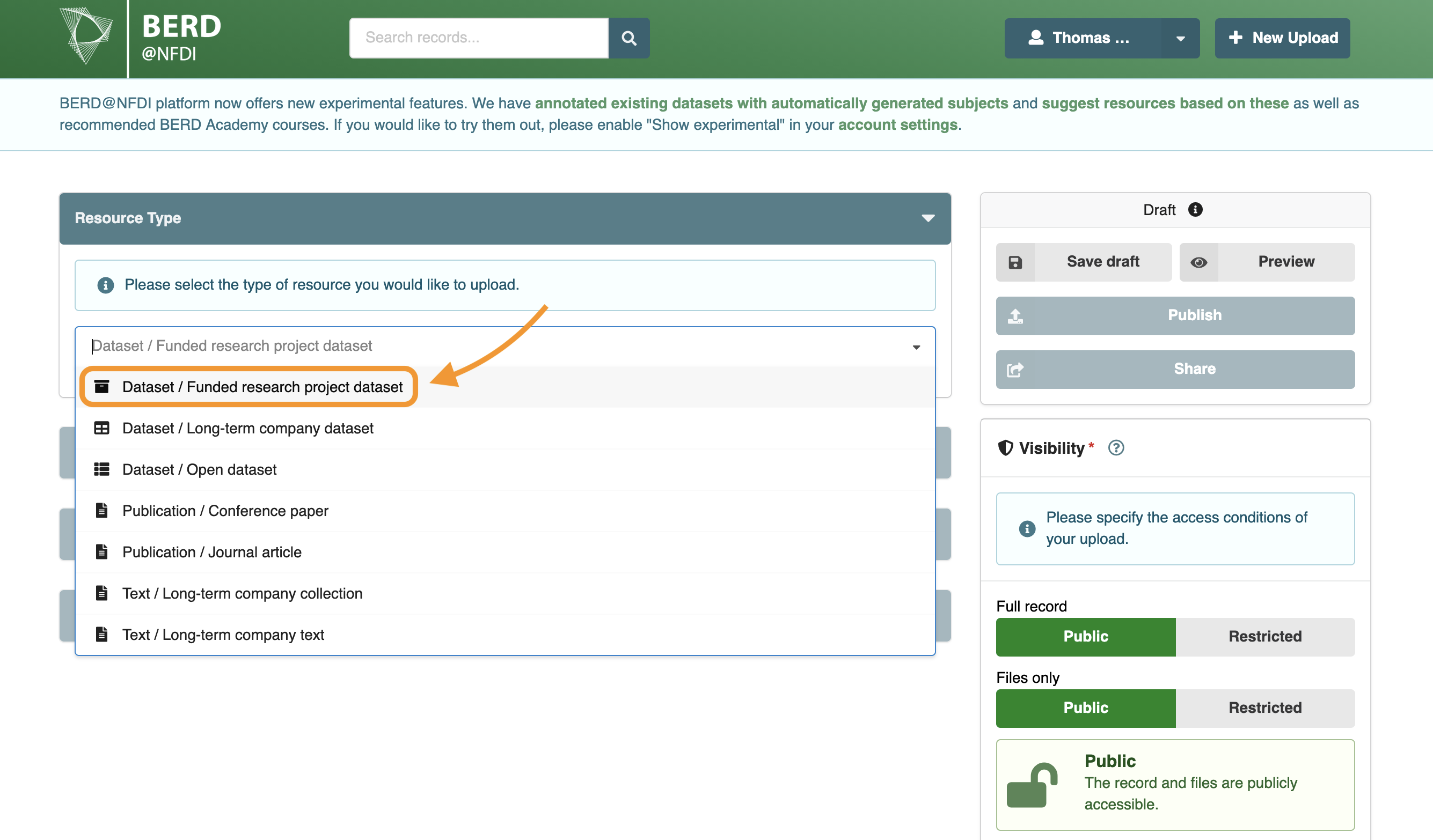Screen dimensions: 1433x840
Task: Click the eye preview icon
Action: [x=1198, y=263]
